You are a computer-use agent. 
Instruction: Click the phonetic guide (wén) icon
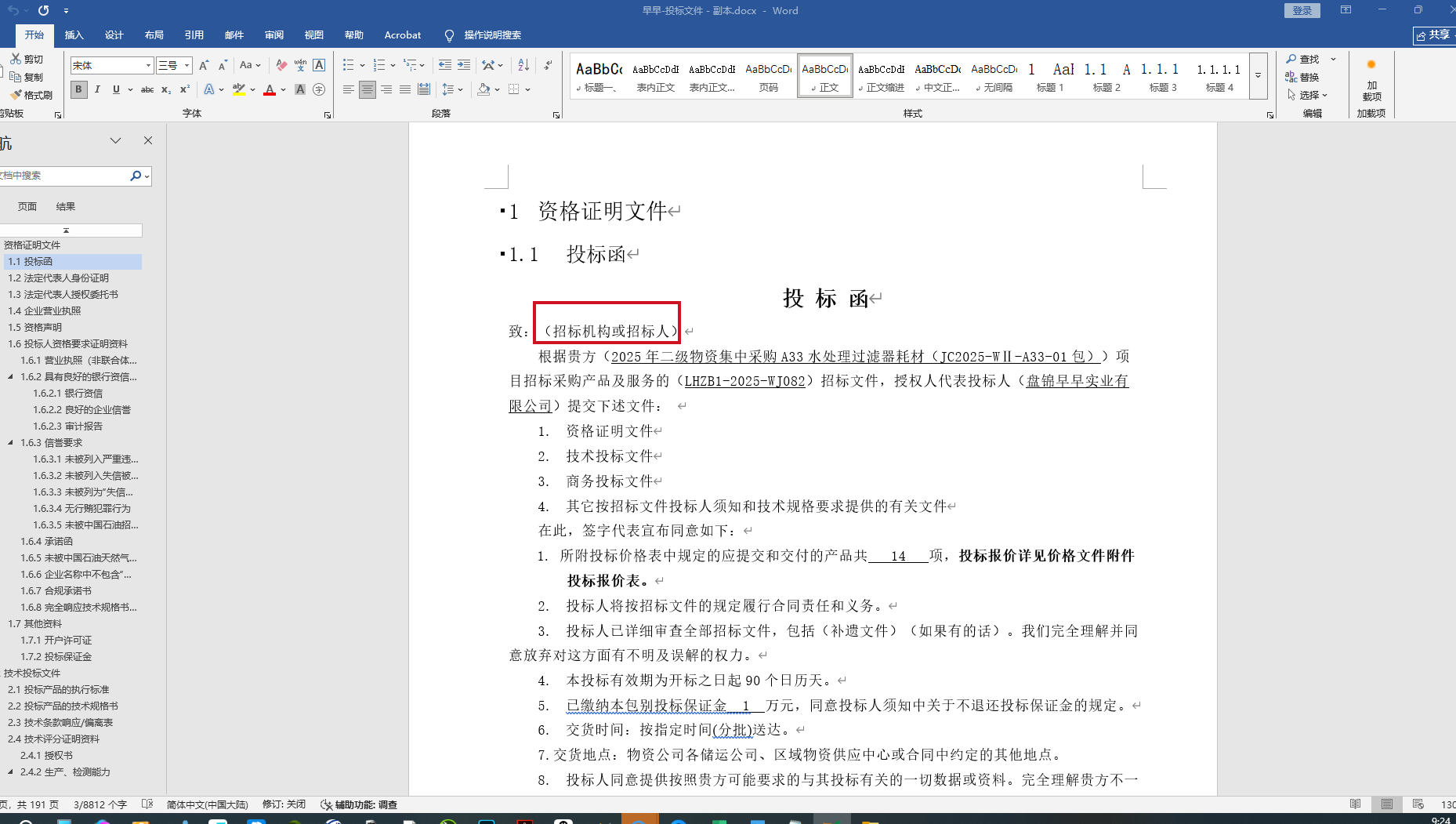click(300, 65)
